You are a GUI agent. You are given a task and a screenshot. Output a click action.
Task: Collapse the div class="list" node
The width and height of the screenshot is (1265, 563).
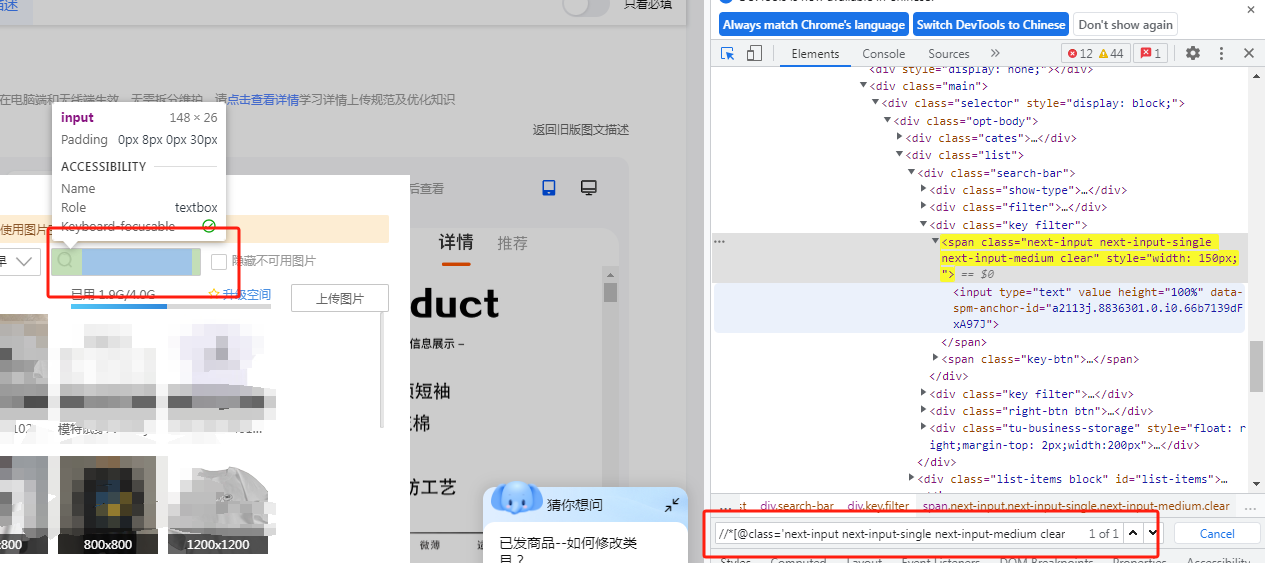coord(899,155)
